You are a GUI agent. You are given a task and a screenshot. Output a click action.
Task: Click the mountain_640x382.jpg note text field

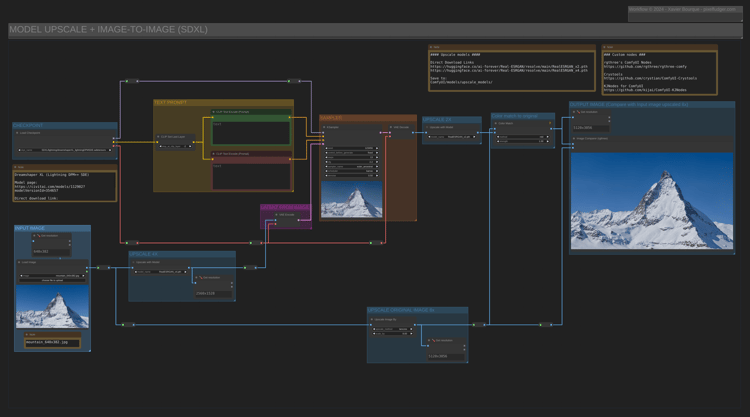(x=52, y=342)
